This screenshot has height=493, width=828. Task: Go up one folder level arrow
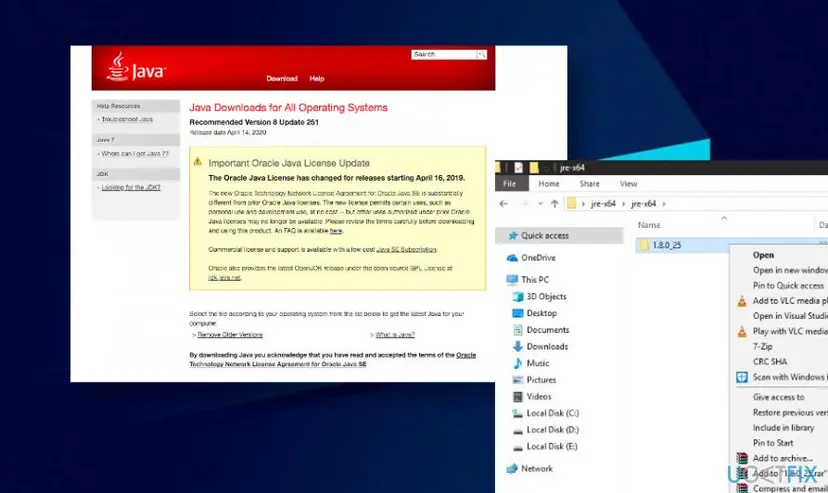coord(554,204)
